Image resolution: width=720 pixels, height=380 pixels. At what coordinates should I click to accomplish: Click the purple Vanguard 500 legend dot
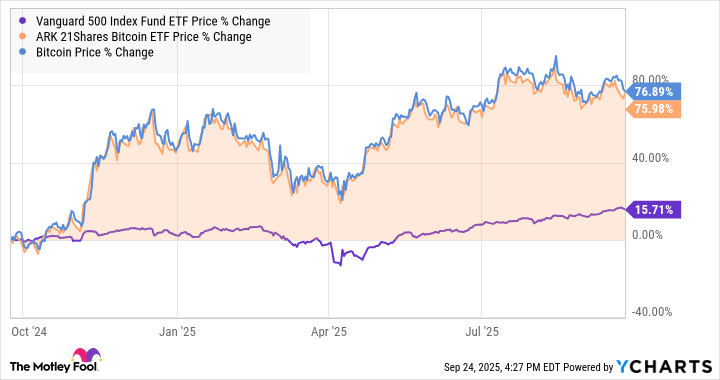click(22, 21)
